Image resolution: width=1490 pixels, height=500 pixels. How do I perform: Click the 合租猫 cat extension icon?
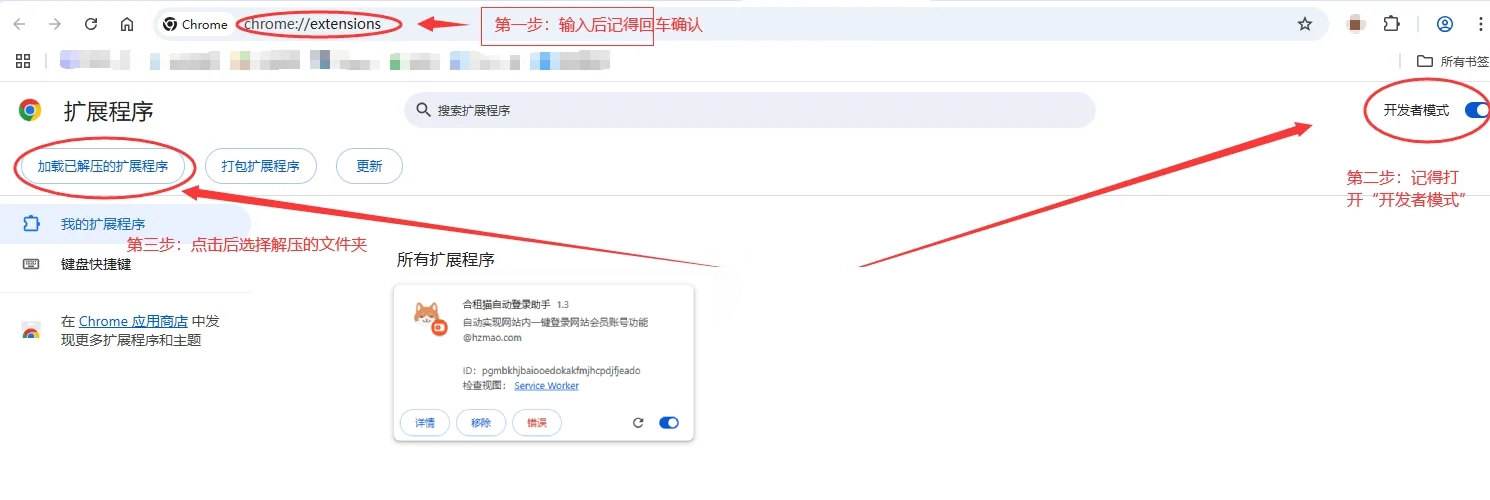coord(430,317)
